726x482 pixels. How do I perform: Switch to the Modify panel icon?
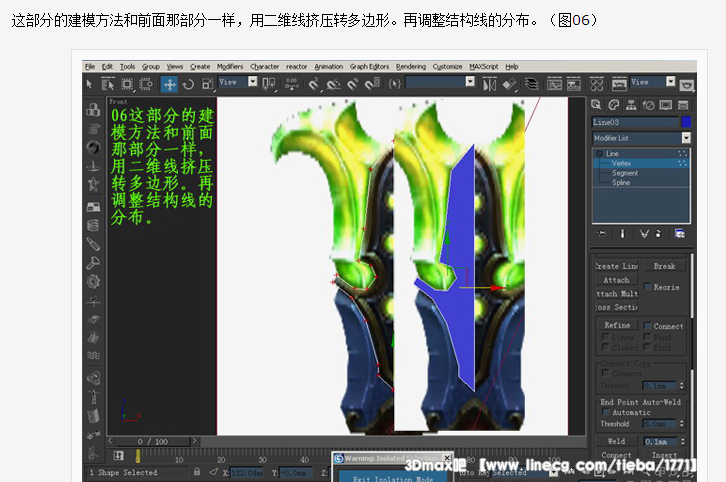614,105
